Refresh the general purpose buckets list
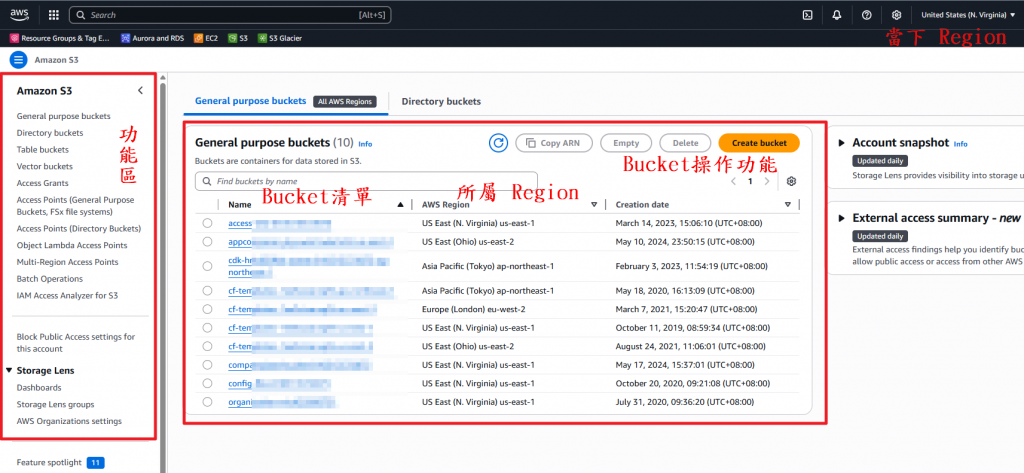The height and width of the screenshot is (473, 1024). pos(498,142)
